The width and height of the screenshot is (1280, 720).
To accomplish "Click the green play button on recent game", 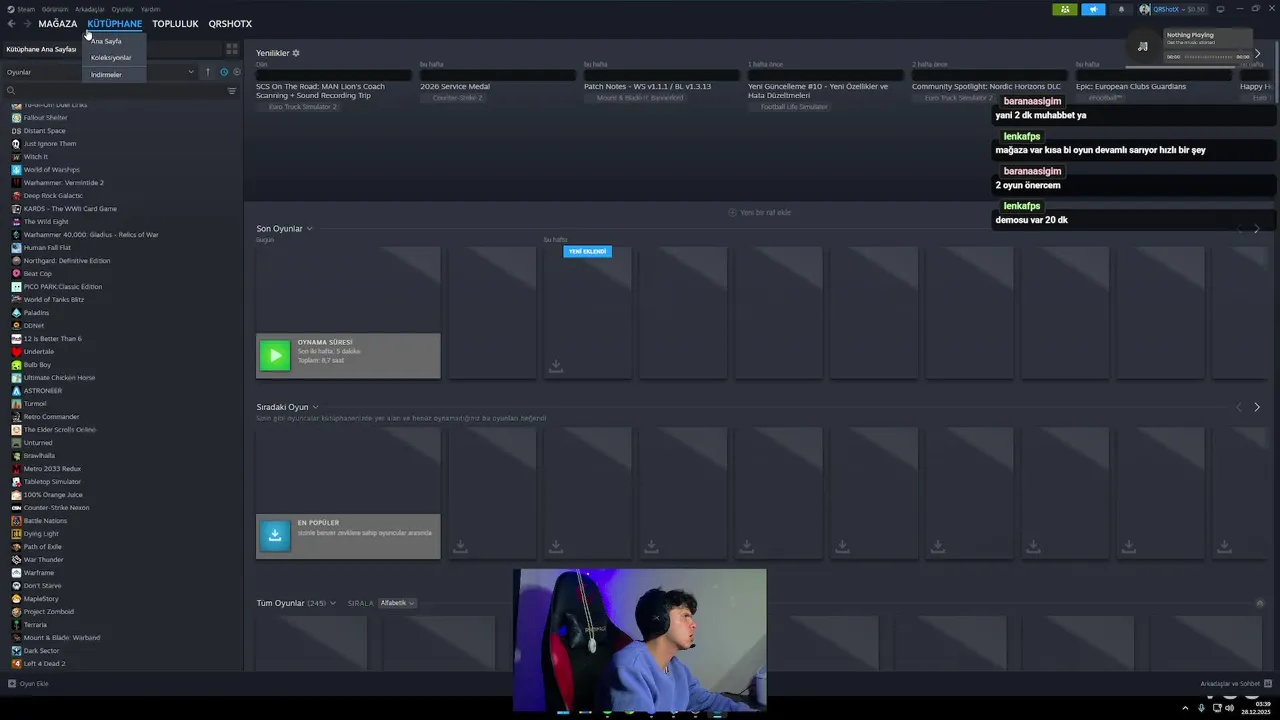I will point(275,355).
